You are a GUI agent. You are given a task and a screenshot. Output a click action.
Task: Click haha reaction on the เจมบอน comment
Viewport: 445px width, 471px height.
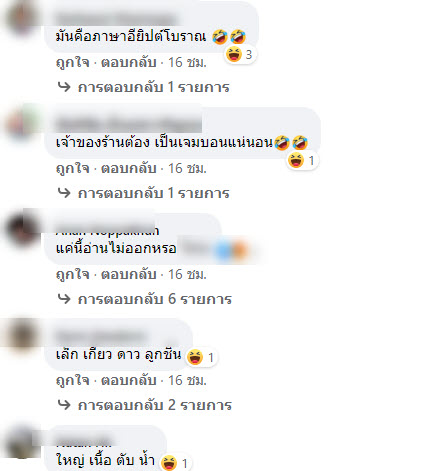tap(302, 161)
